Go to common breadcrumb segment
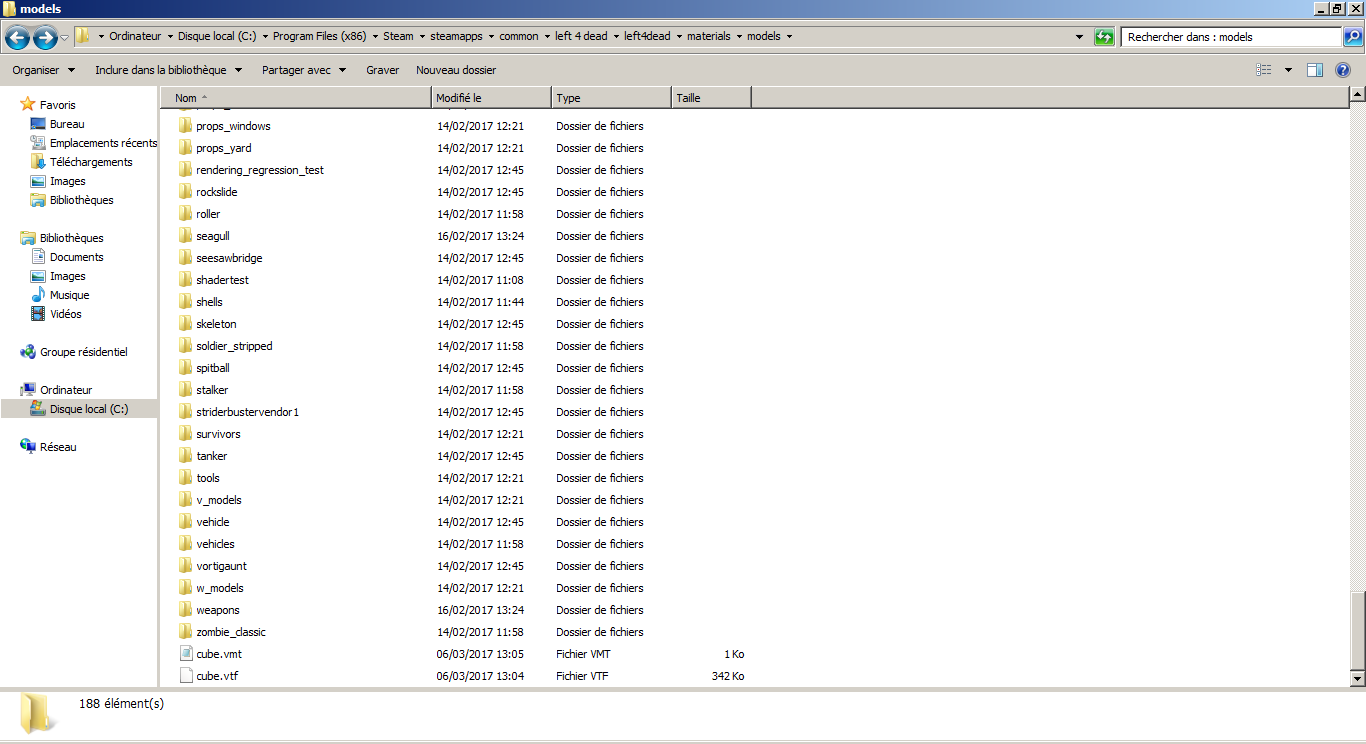 [x=519, y=37]
